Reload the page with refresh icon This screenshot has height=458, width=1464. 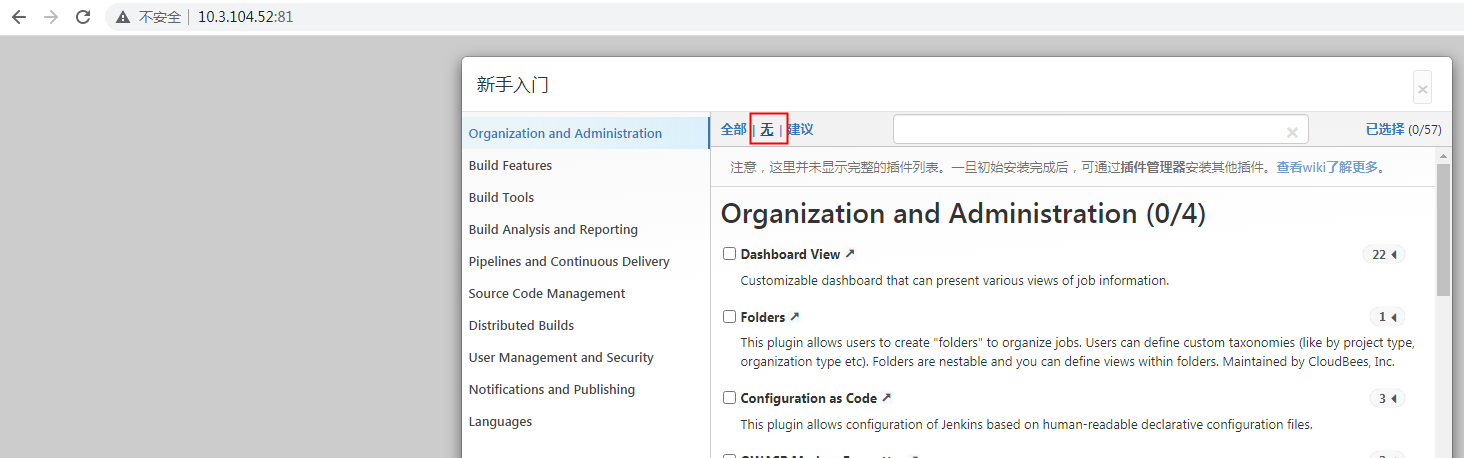[x=83, y=17]
